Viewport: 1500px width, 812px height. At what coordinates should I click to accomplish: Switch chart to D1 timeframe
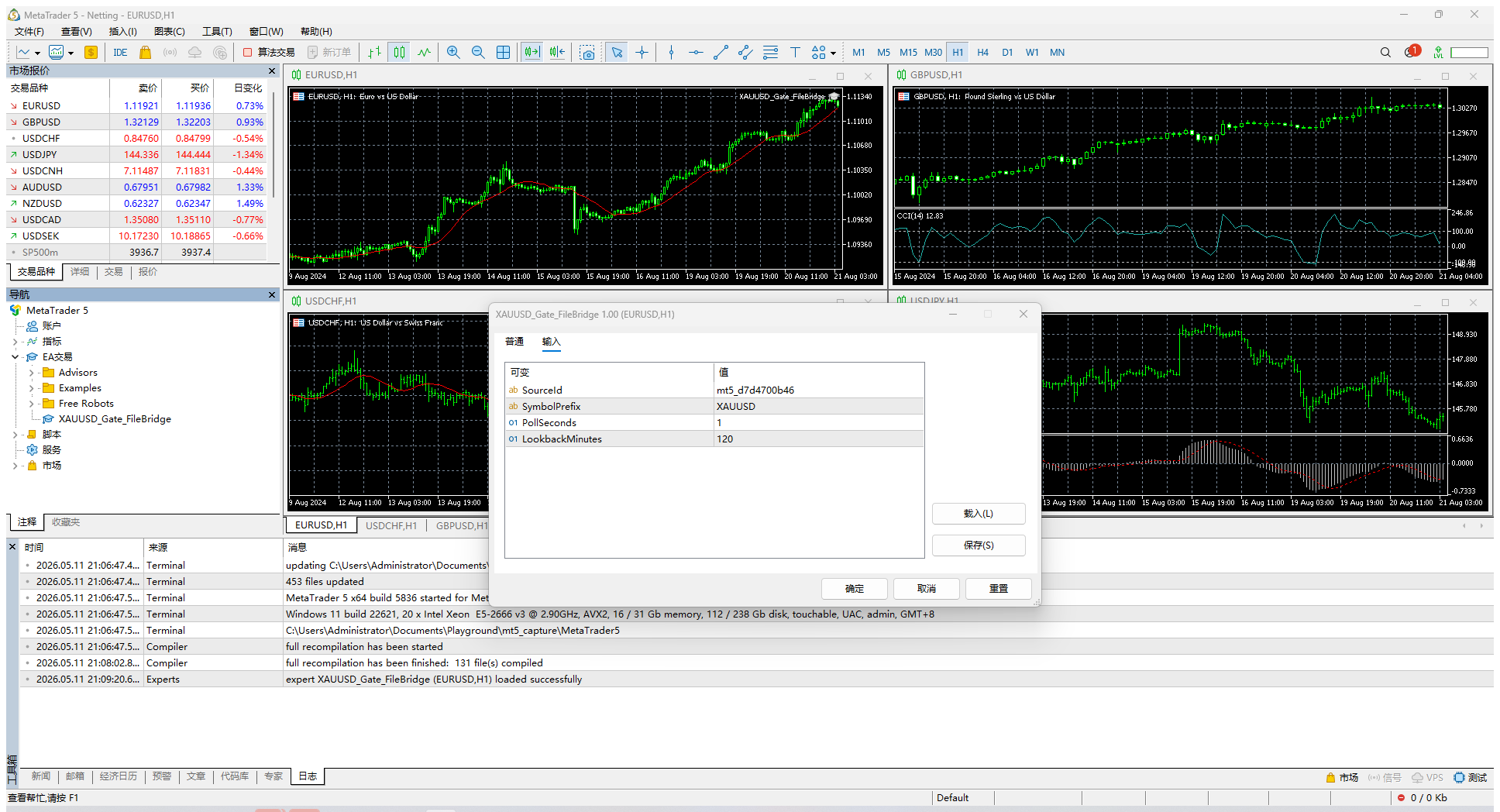tap(1007, 53)
